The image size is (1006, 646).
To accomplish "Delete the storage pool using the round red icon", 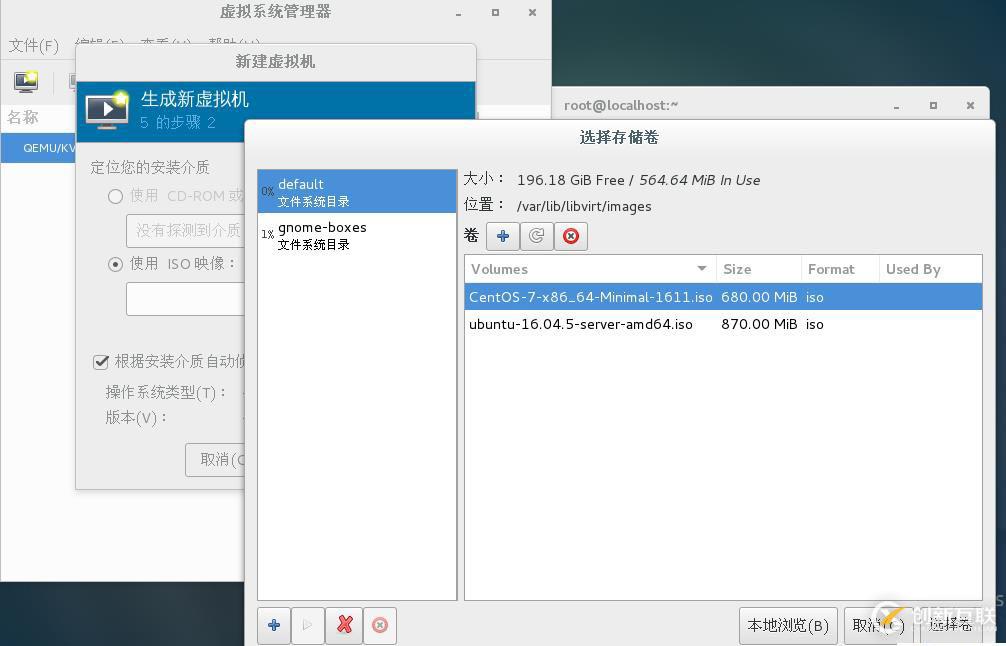I will [x=380, y=625].
